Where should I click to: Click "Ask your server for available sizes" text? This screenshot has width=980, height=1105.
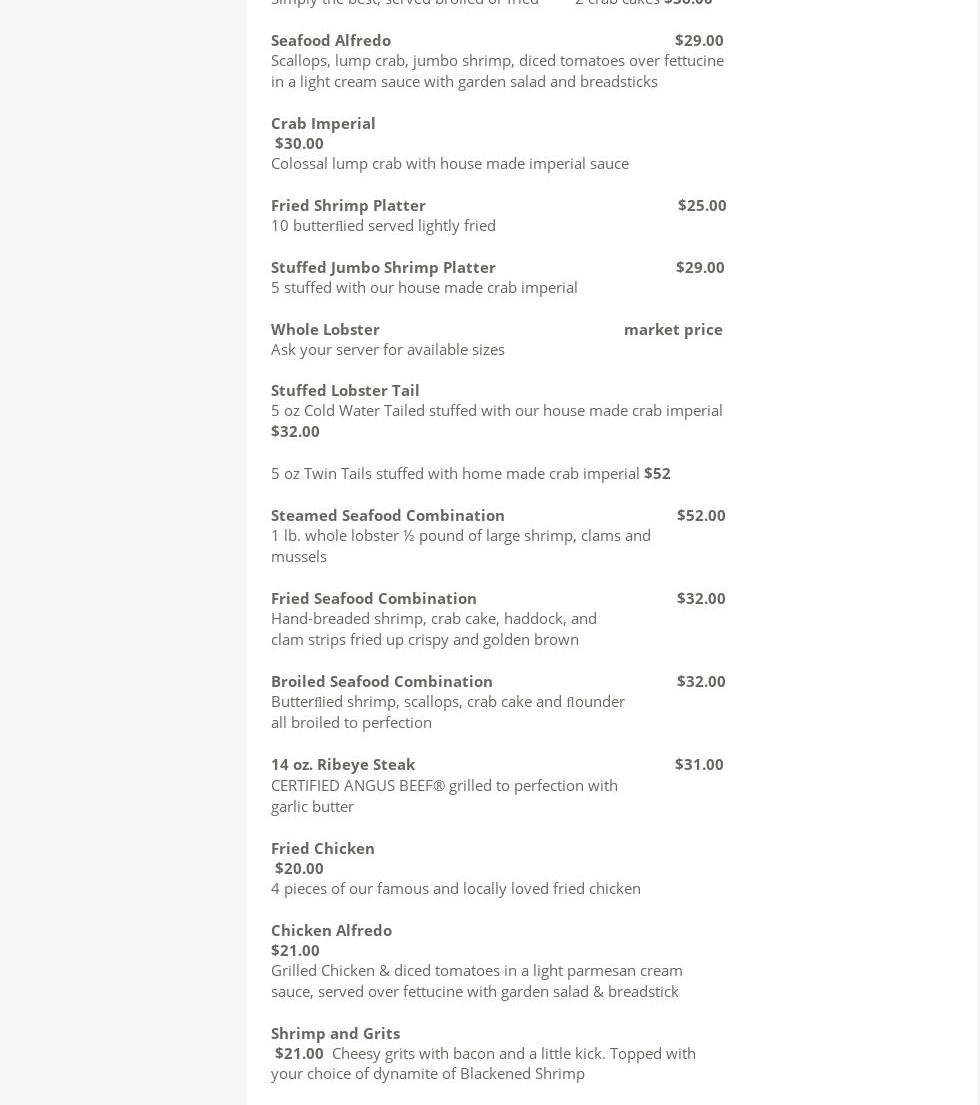pyautogui.click(x=388, y=349)
